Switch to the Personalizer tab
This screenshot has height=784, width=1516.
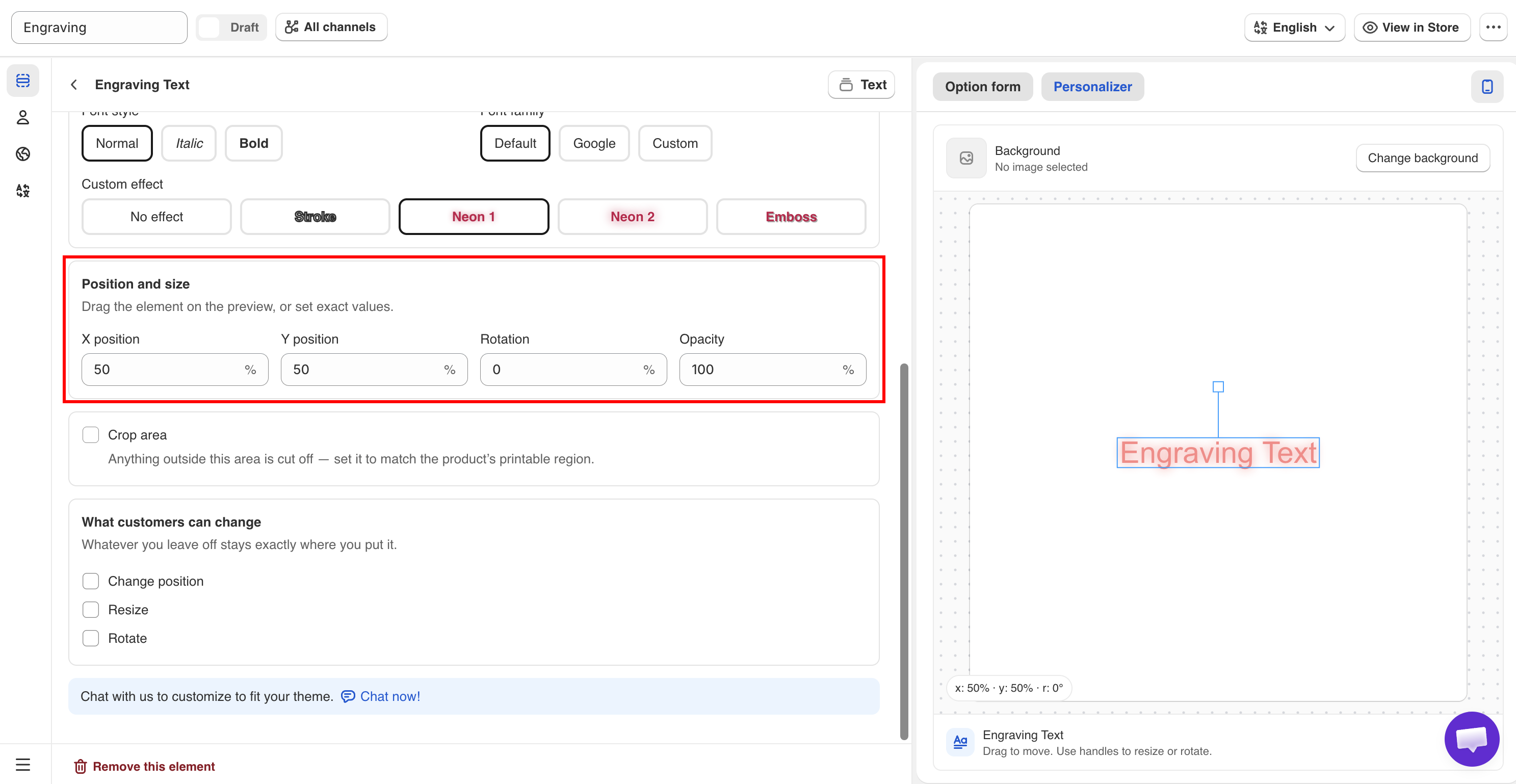pos(1092,87)
